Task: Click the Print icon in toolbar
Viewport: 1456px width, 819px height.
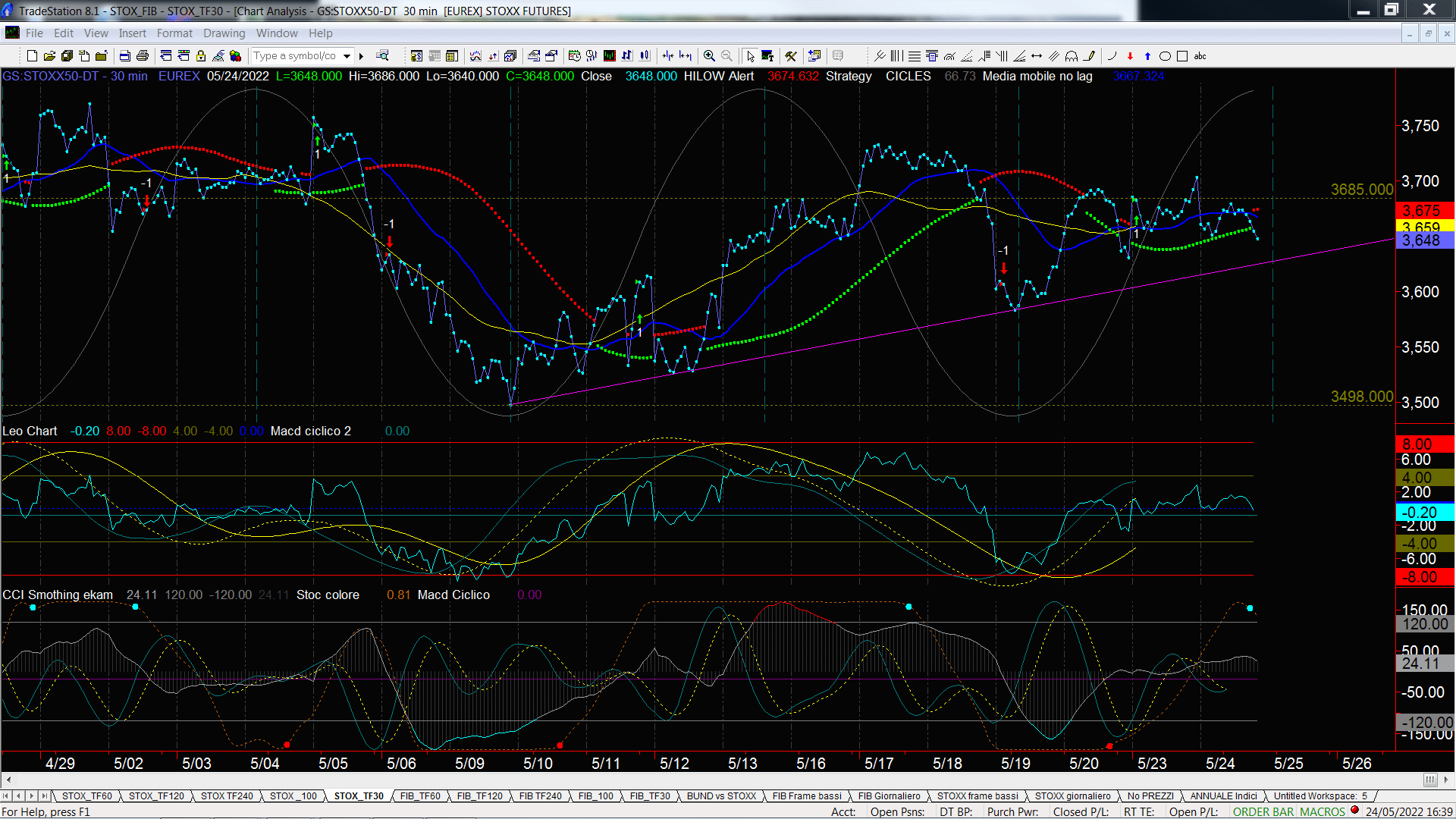Action: pos(142,56)
